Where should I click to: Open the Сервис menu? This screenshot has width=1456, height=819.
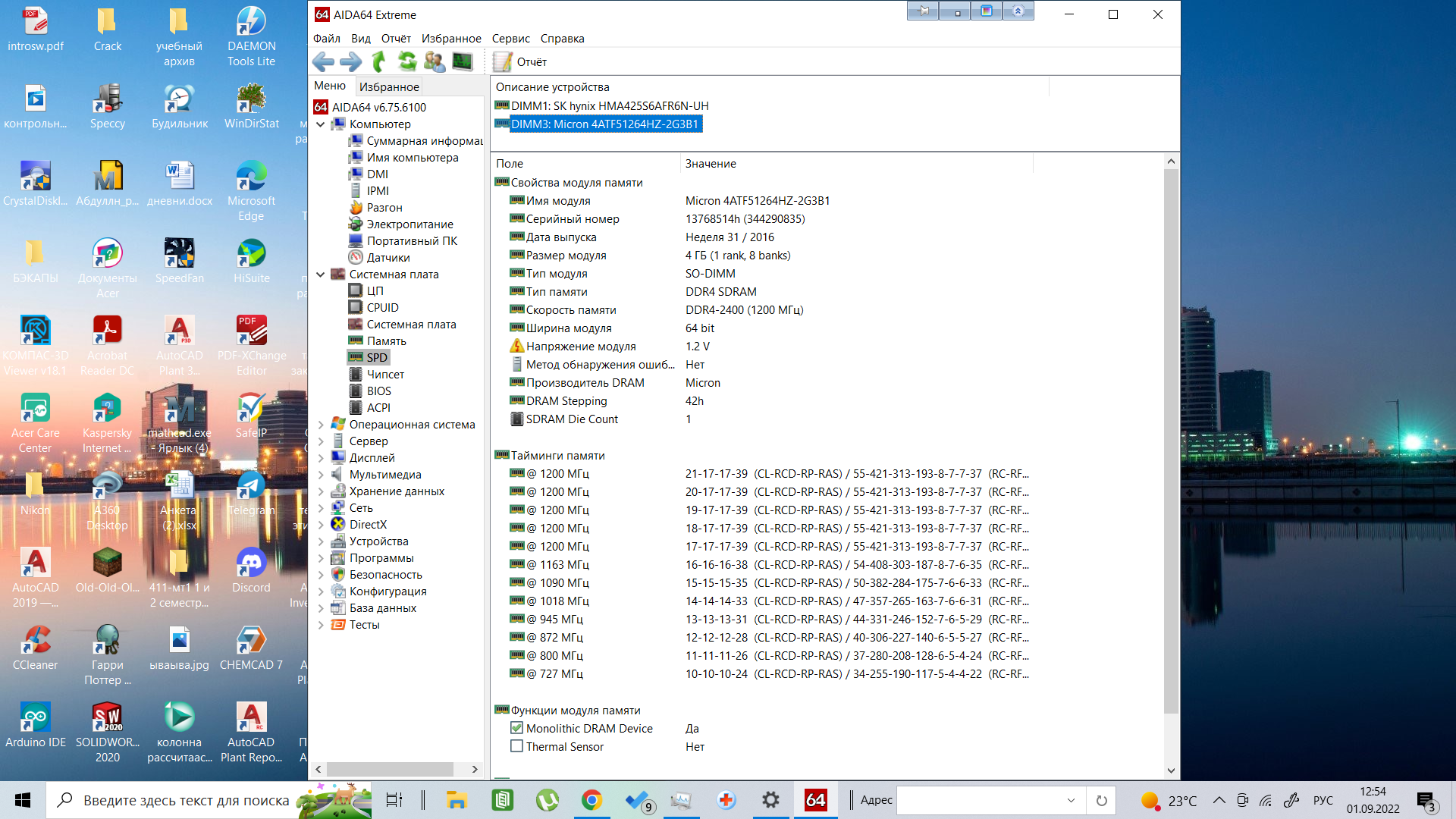(511, 39)
